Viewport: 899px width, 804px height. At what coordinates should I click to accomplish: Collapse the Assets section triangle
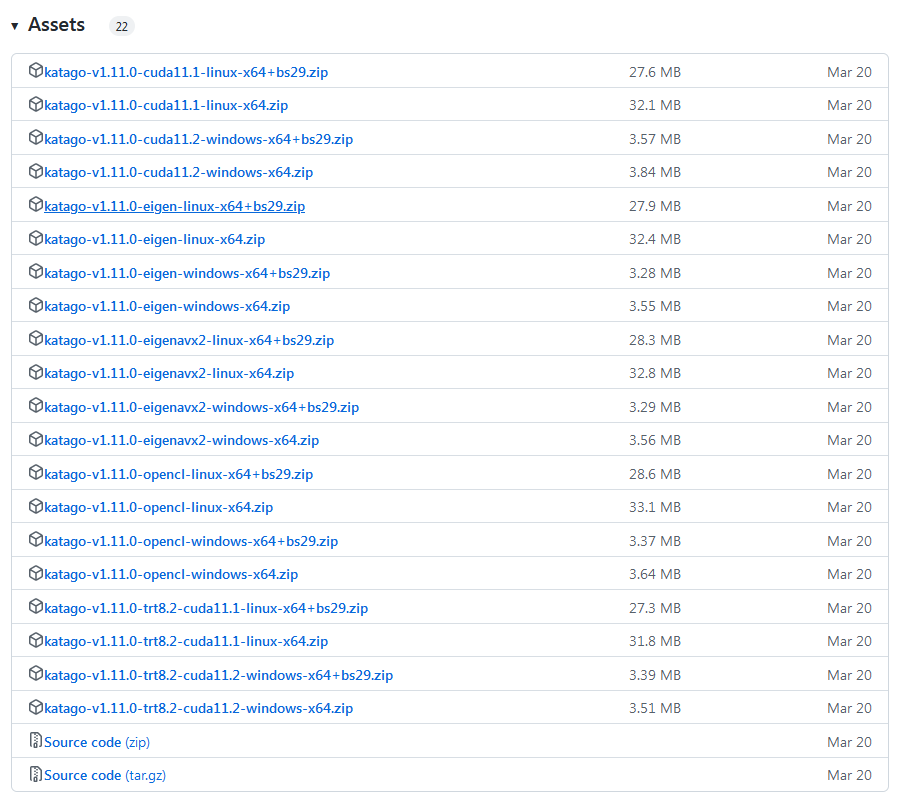[x=15, y=26]
